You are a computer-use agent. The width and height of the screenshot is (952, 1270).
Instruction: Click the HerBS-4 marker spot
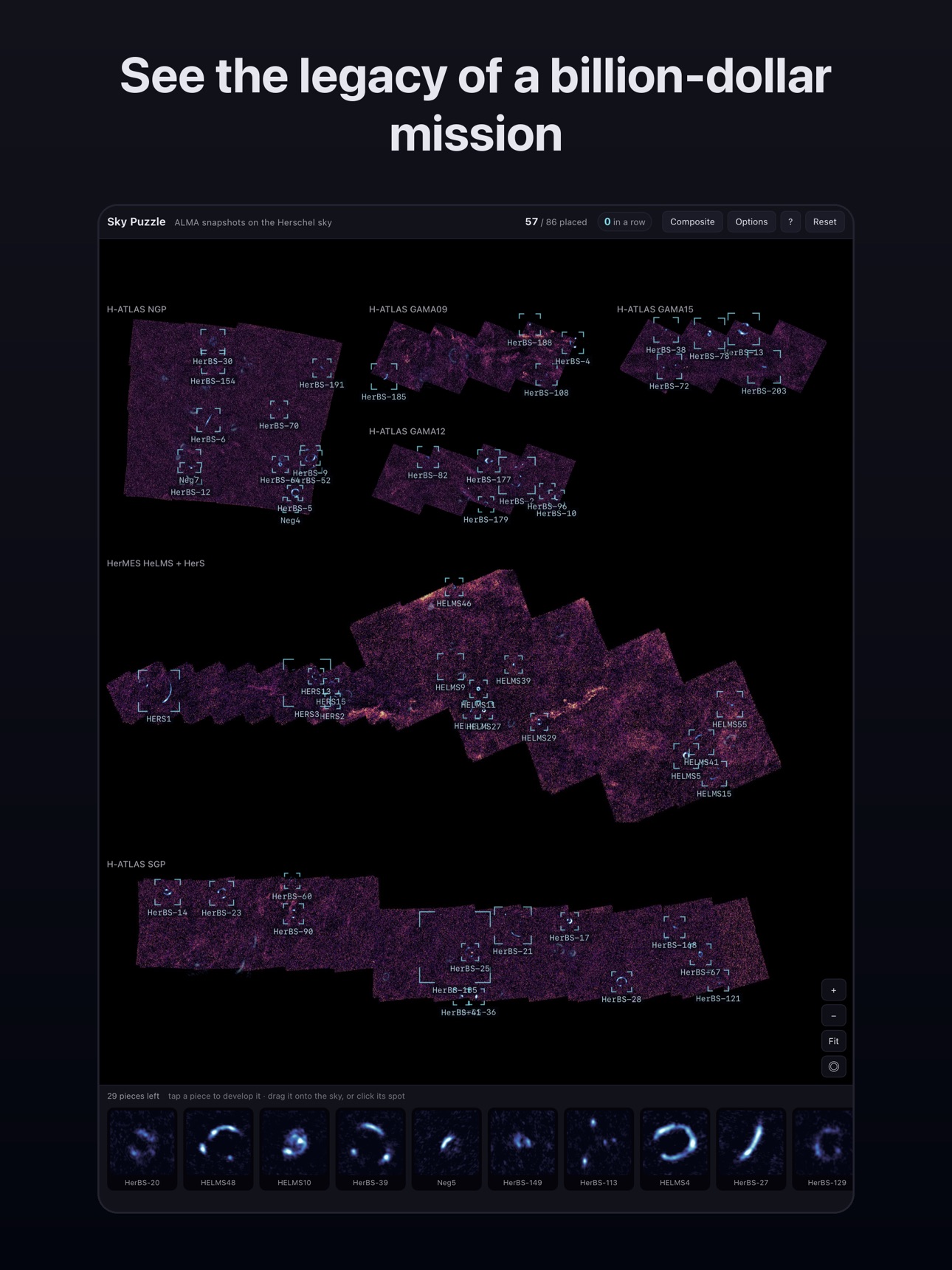tap(573, 343)
